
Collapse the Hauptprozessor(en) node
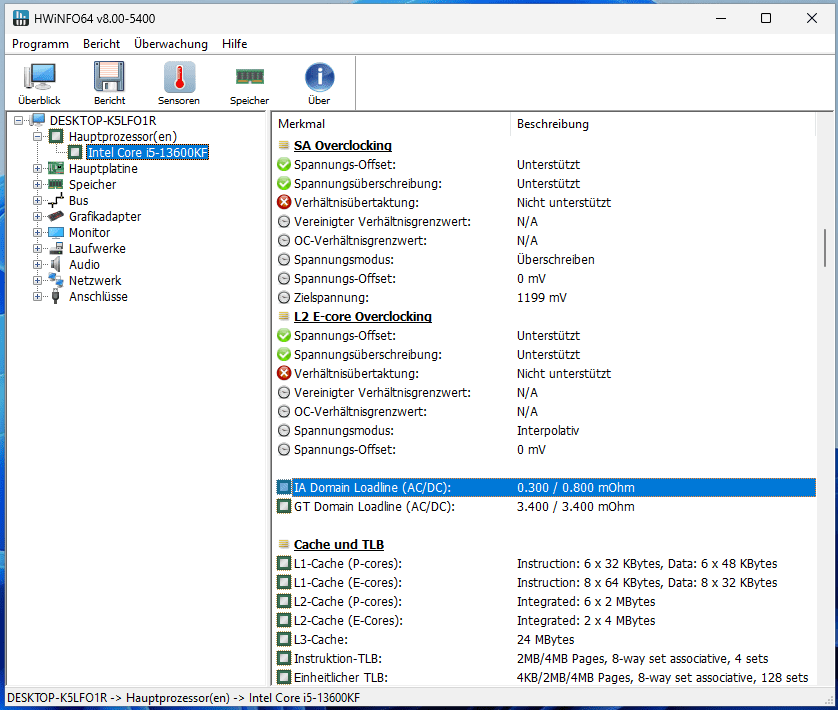click(x=37, y=136)
